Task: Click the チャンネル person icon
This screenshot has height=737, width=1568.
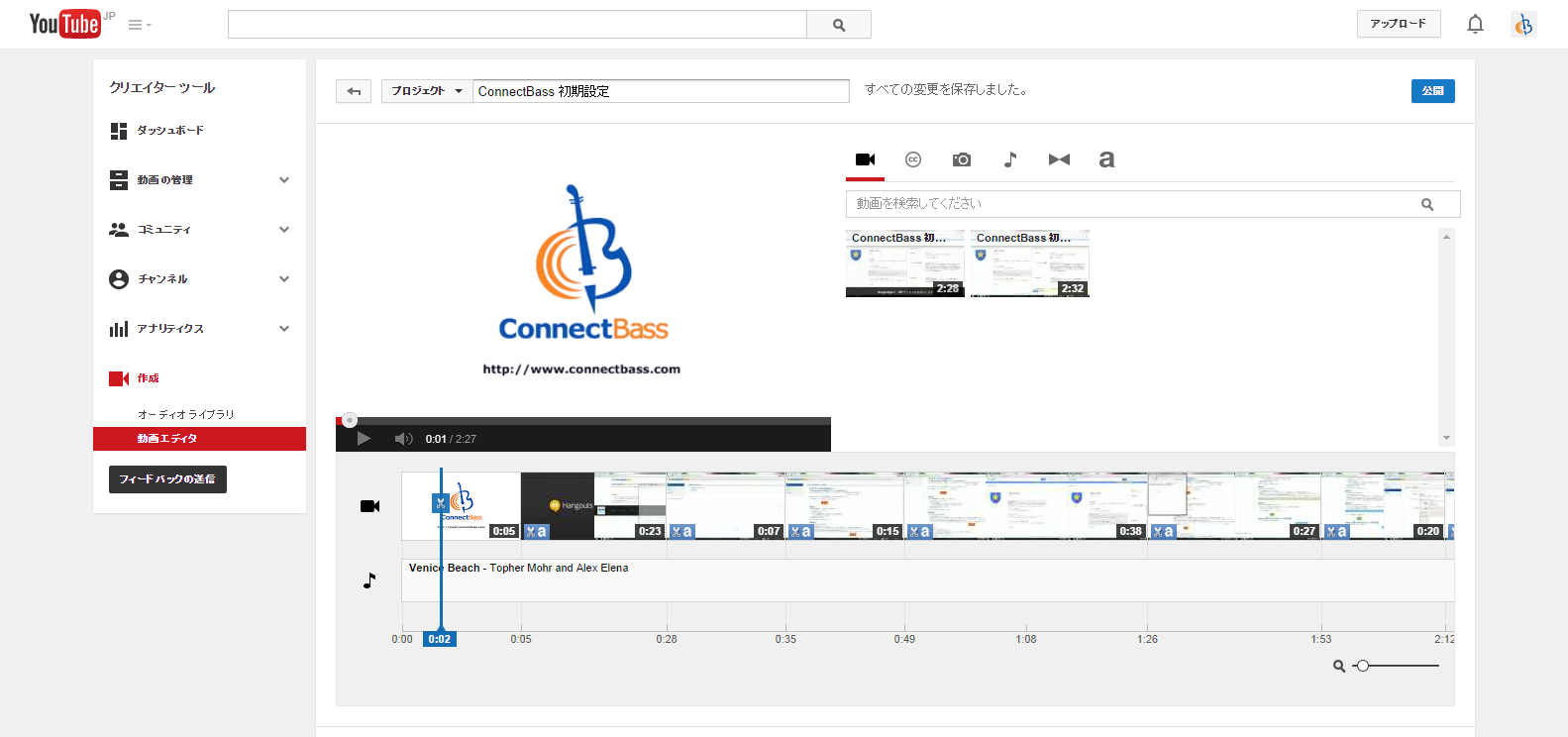Action: click(x=119, y=279)
